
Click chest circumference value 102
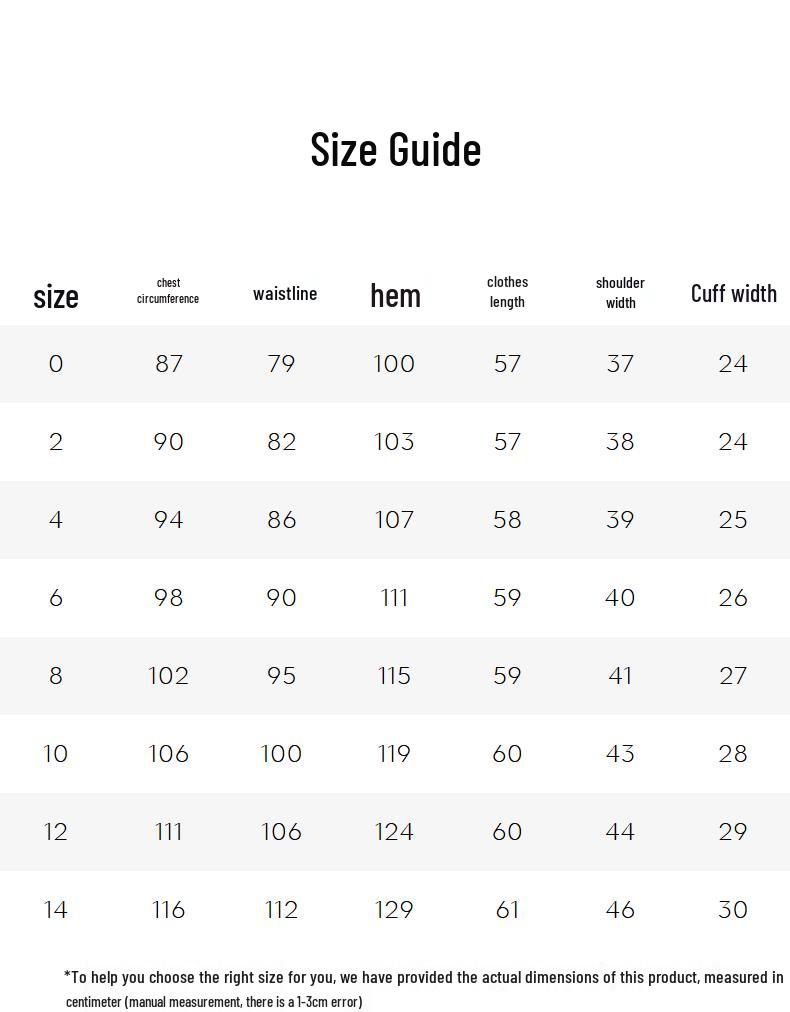click(169, 676)
